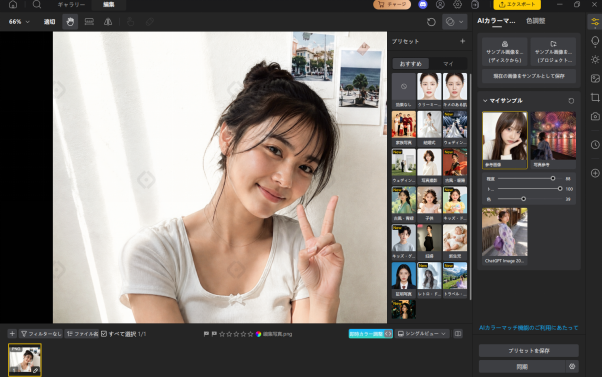Apply the 子供 preset thumbnail
The width and height of the screenshot is (602, 378).
(x=429, y=204)
